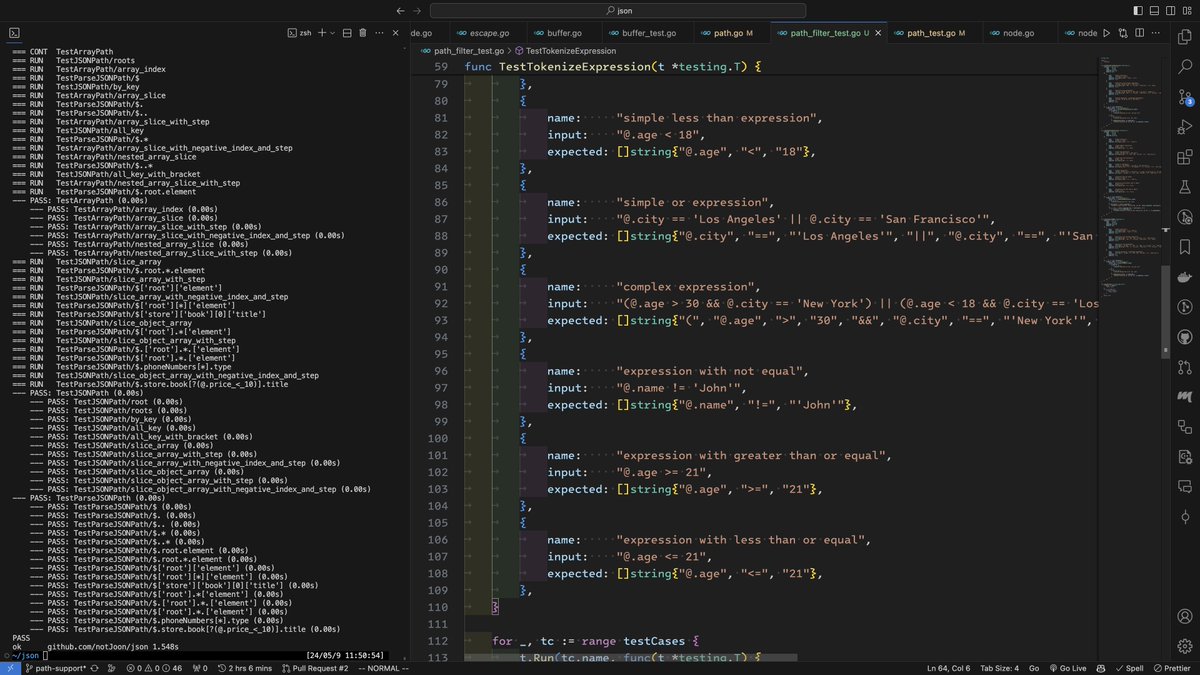Go forward with the navigation arrow
Screen dimensions: 1200x675
pos(419,11)
